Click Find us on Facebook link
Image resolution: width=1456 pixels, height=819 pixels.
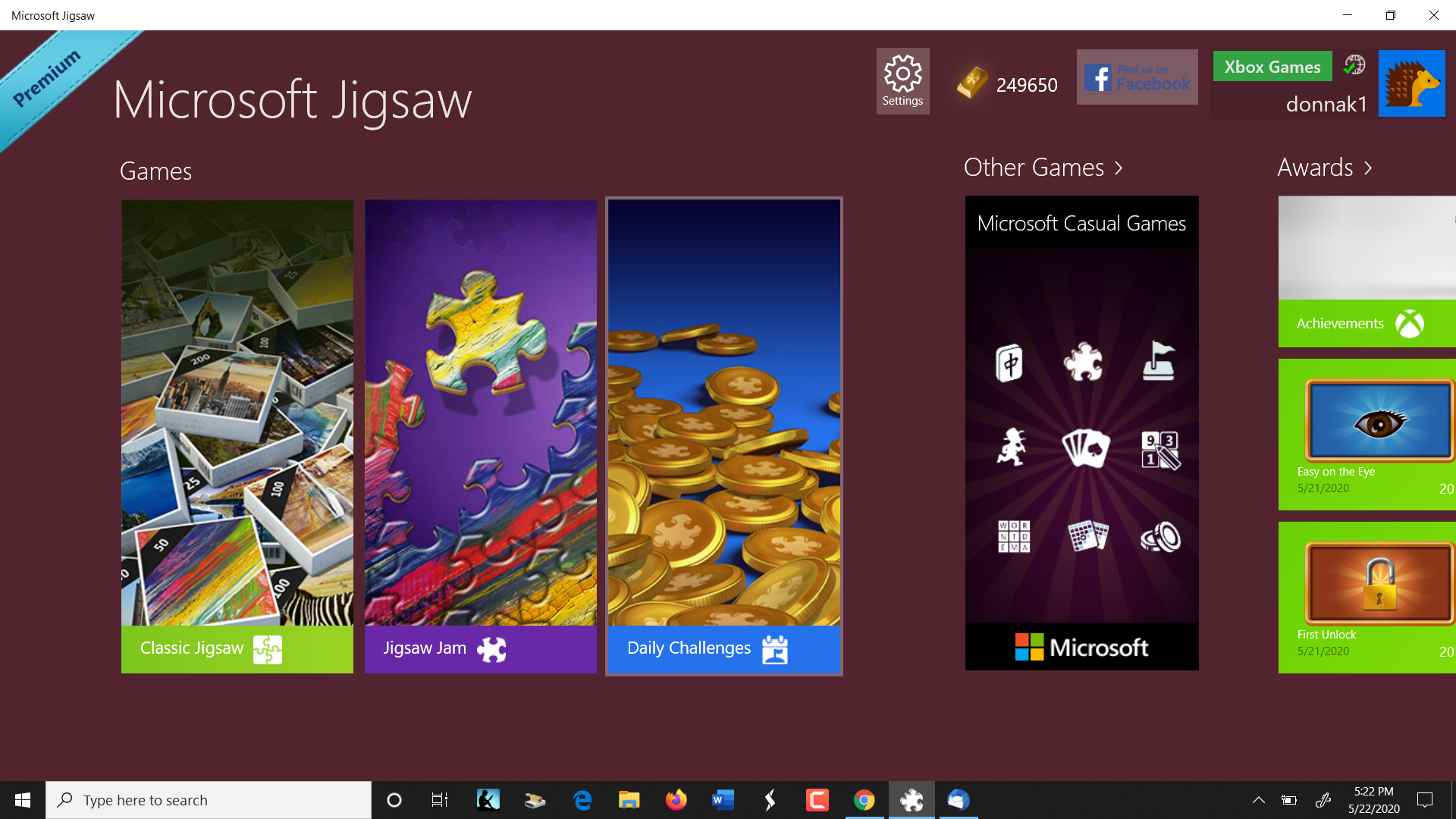1137,77
